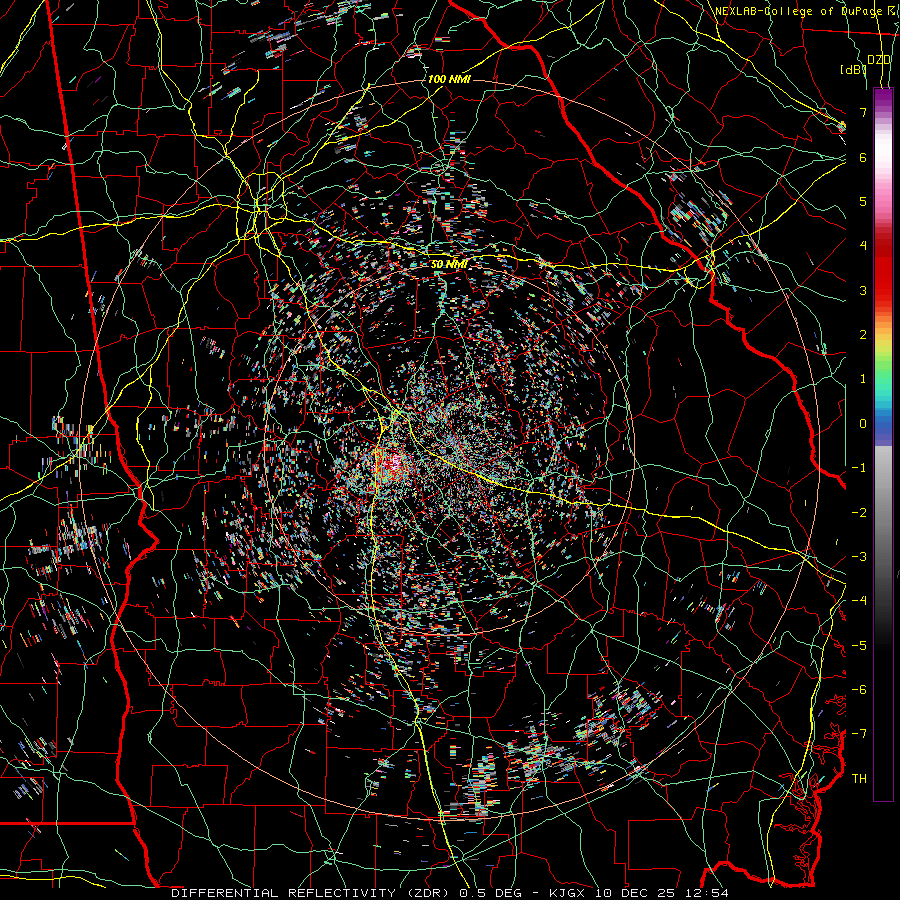Click the "-2" value on color scale

(859, 513)
